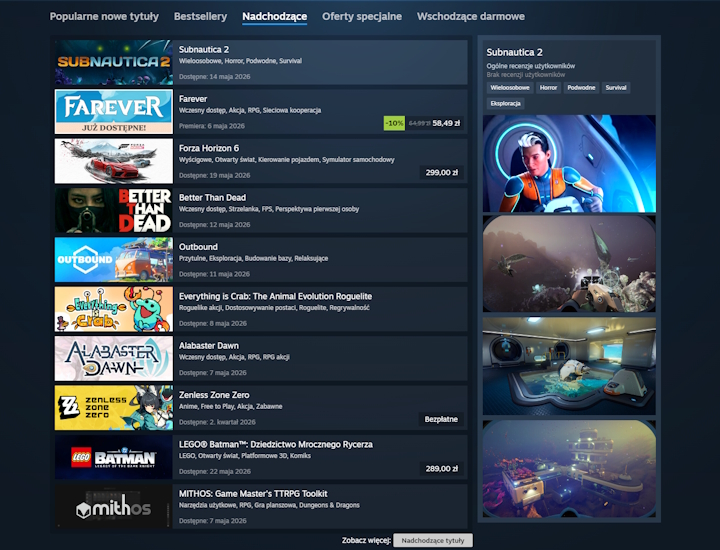Click the -10% discount badge on Farever
720x550 pixels.
click(x=394, y=123)
